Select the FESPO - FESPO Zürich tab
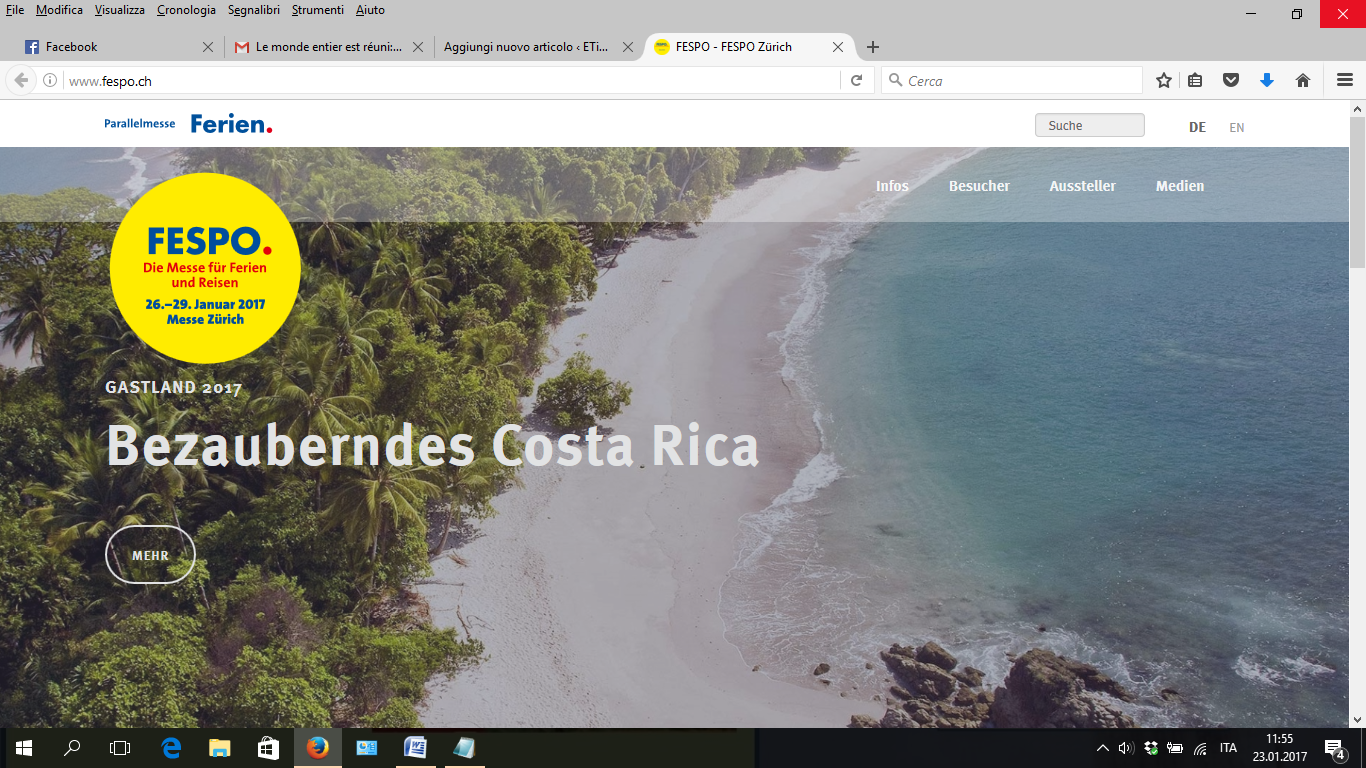The width and height of the screenshot is (1366, 768). [748, 47]
